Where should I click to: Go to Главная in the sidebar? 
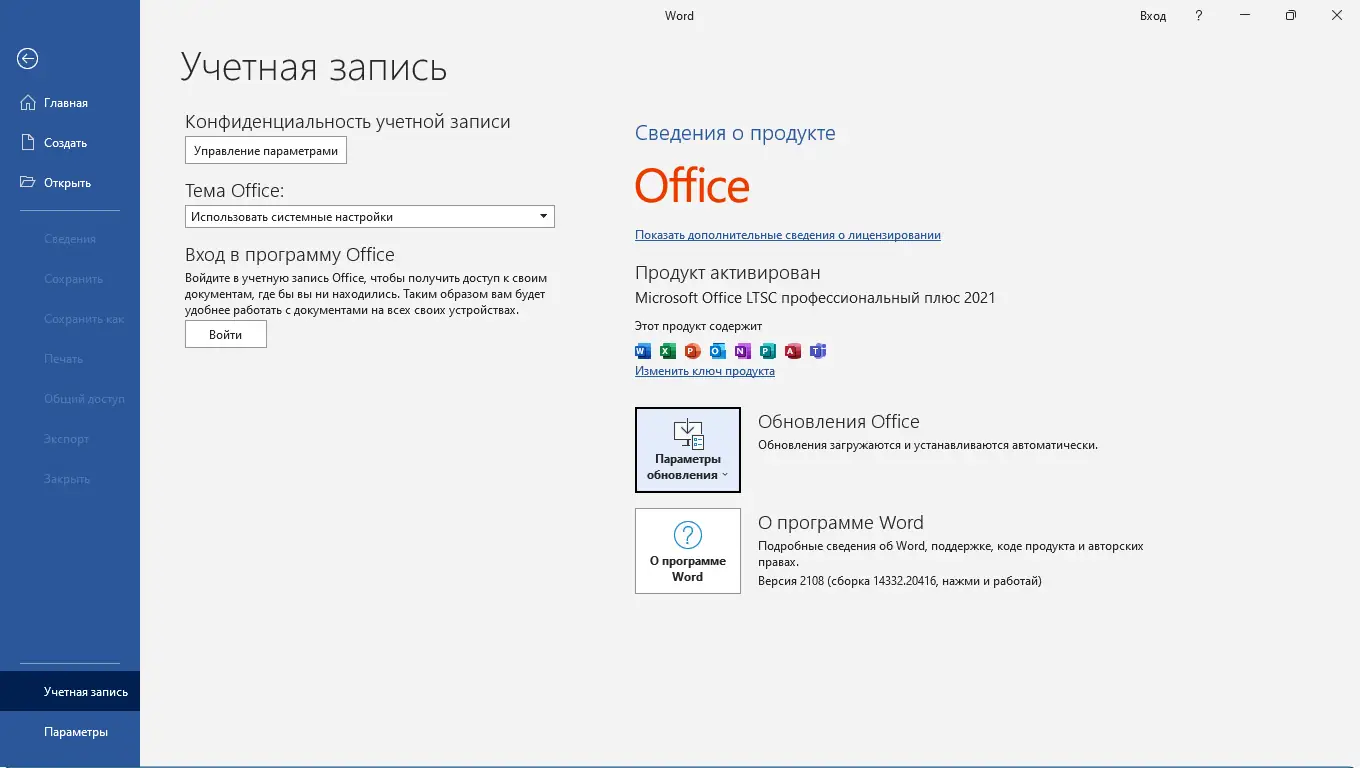click(70, 103)
